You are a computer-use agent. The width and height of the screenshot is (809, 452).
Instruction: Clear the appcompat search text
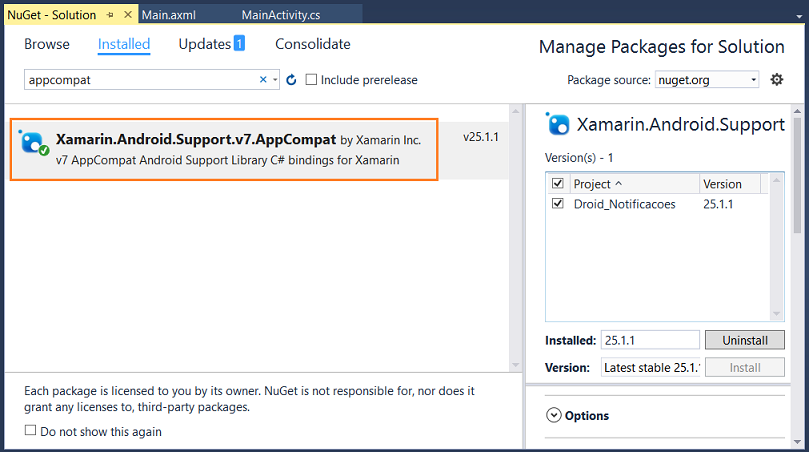point(263,79)
